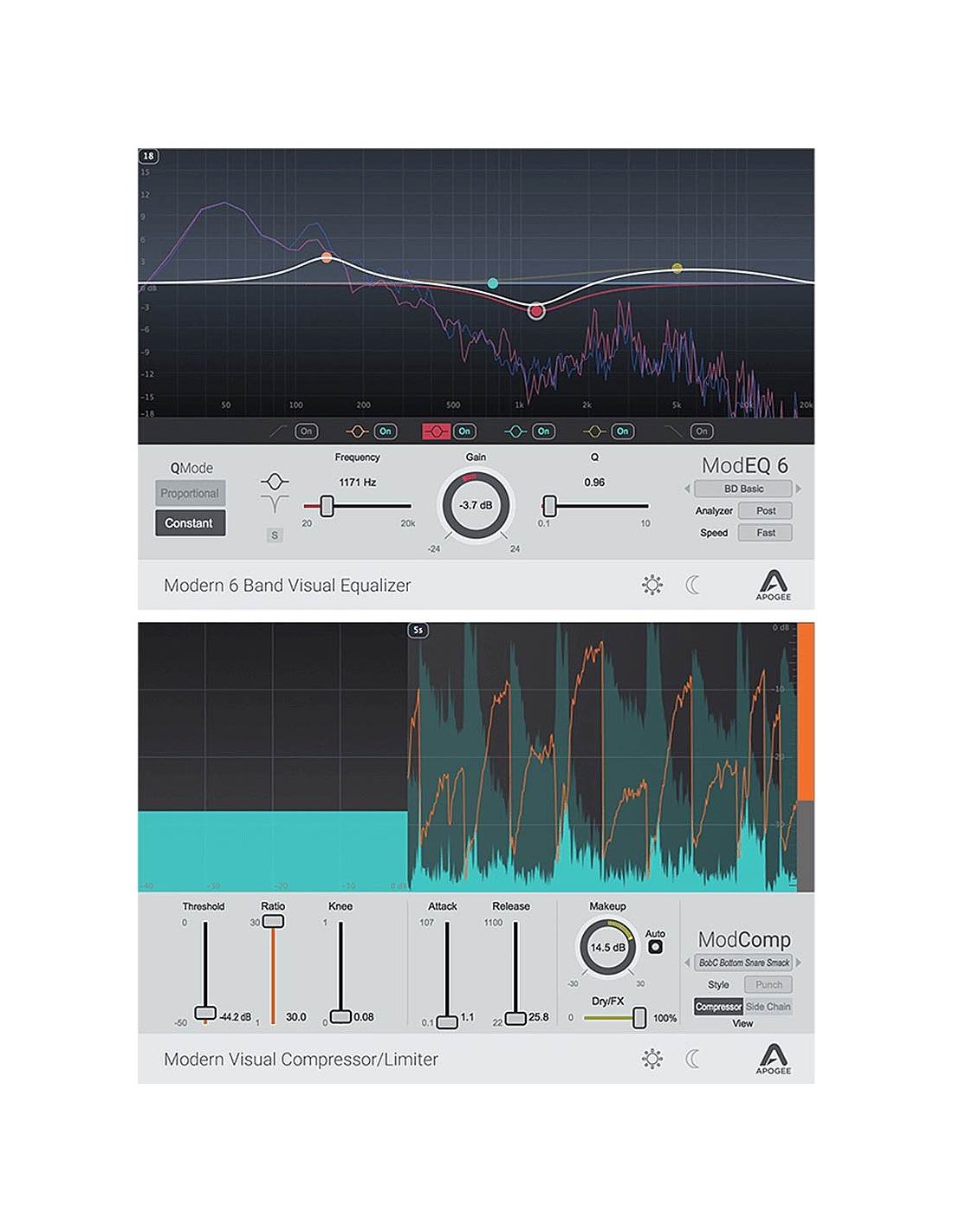The width and height of the screenshot is (953, 1232).
Task: Click the 5s time range badge in ModComp
Action: click(x=418, y=630)
